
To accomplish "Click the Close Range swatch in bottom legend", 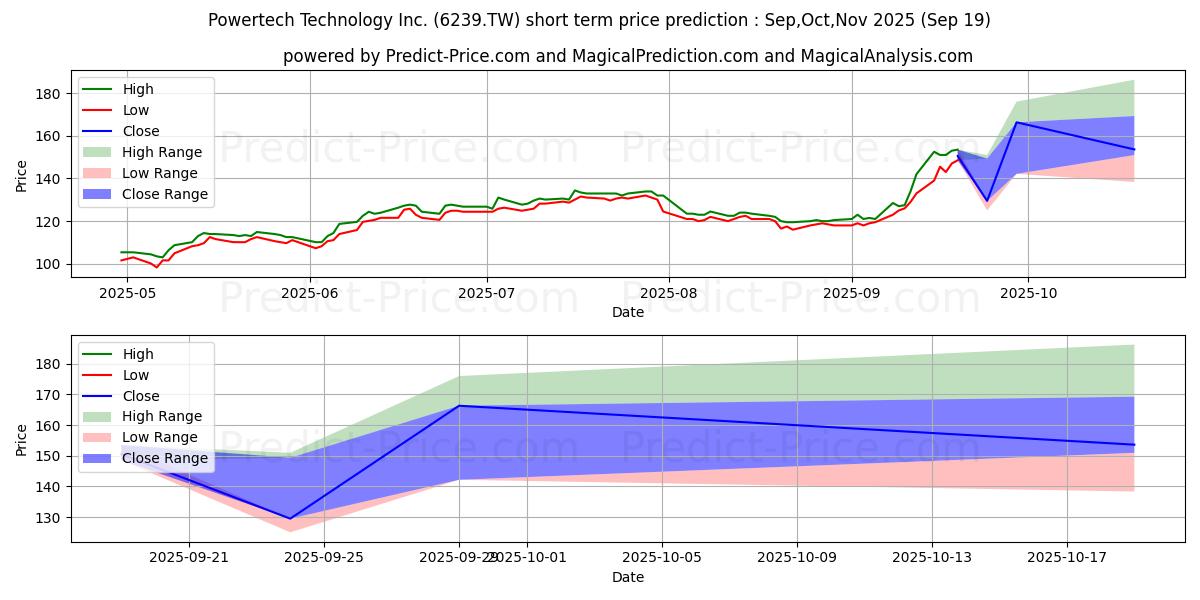I will (100, 458).
